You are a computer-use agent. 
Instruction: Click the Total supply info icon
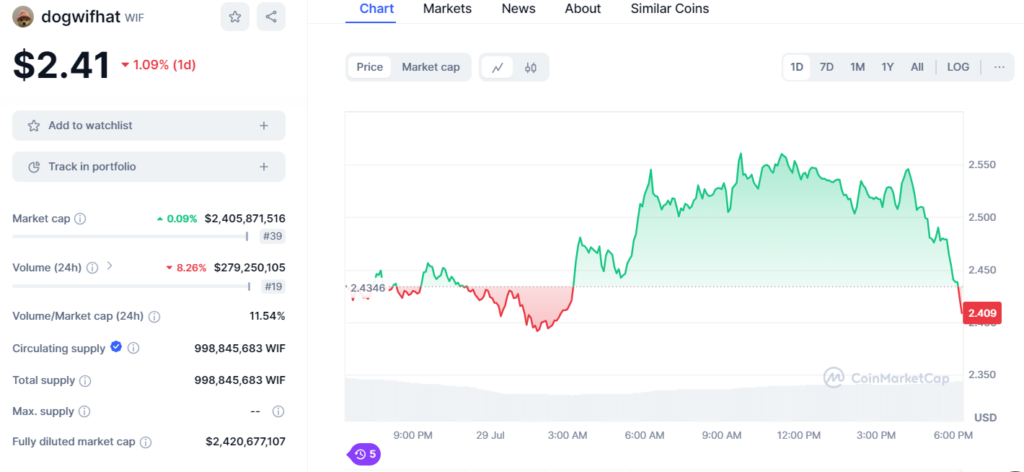(x=86, y=381)
